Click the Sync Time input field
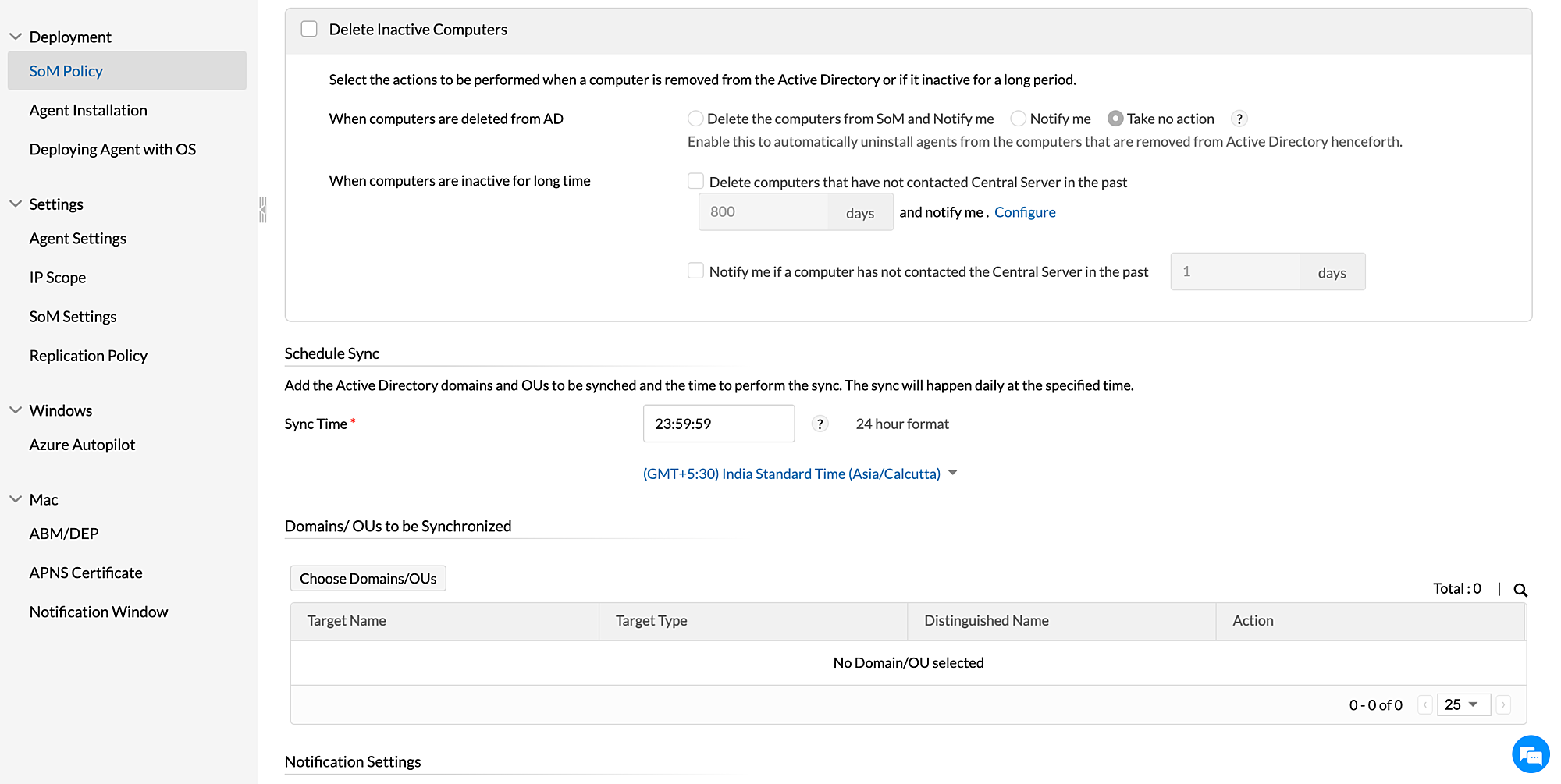This screenshot has height=784, width=1561. tap(719, 424)
